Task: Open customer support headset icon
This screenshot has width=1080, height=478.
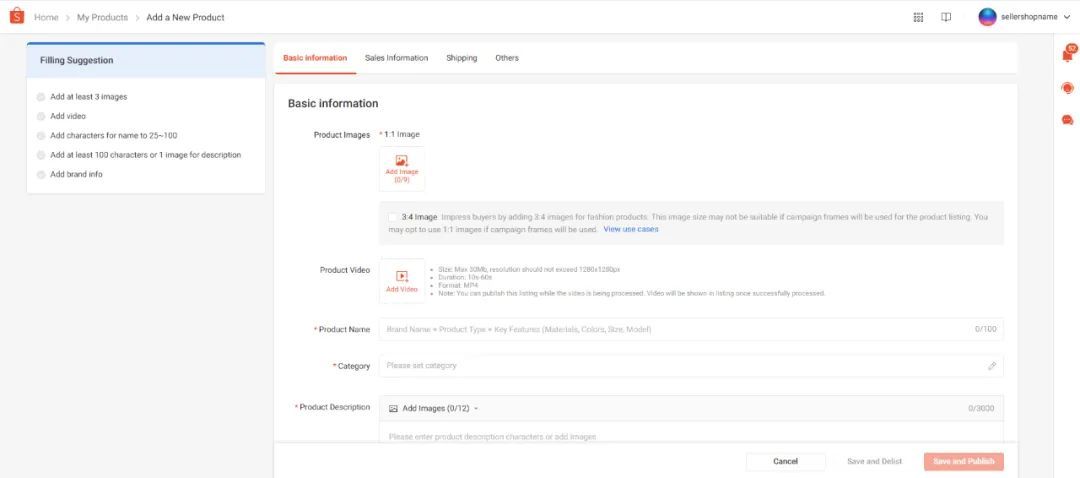Action: [x=1068, y=88]
